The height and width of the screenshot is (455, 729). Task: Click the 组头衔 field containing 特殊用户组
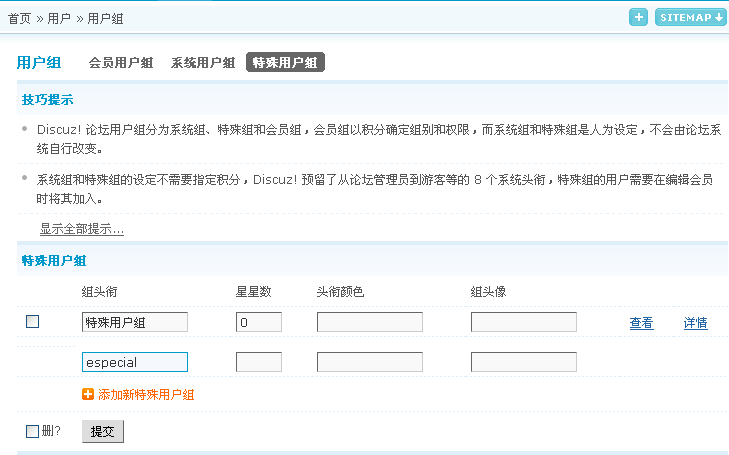(135, 322)
